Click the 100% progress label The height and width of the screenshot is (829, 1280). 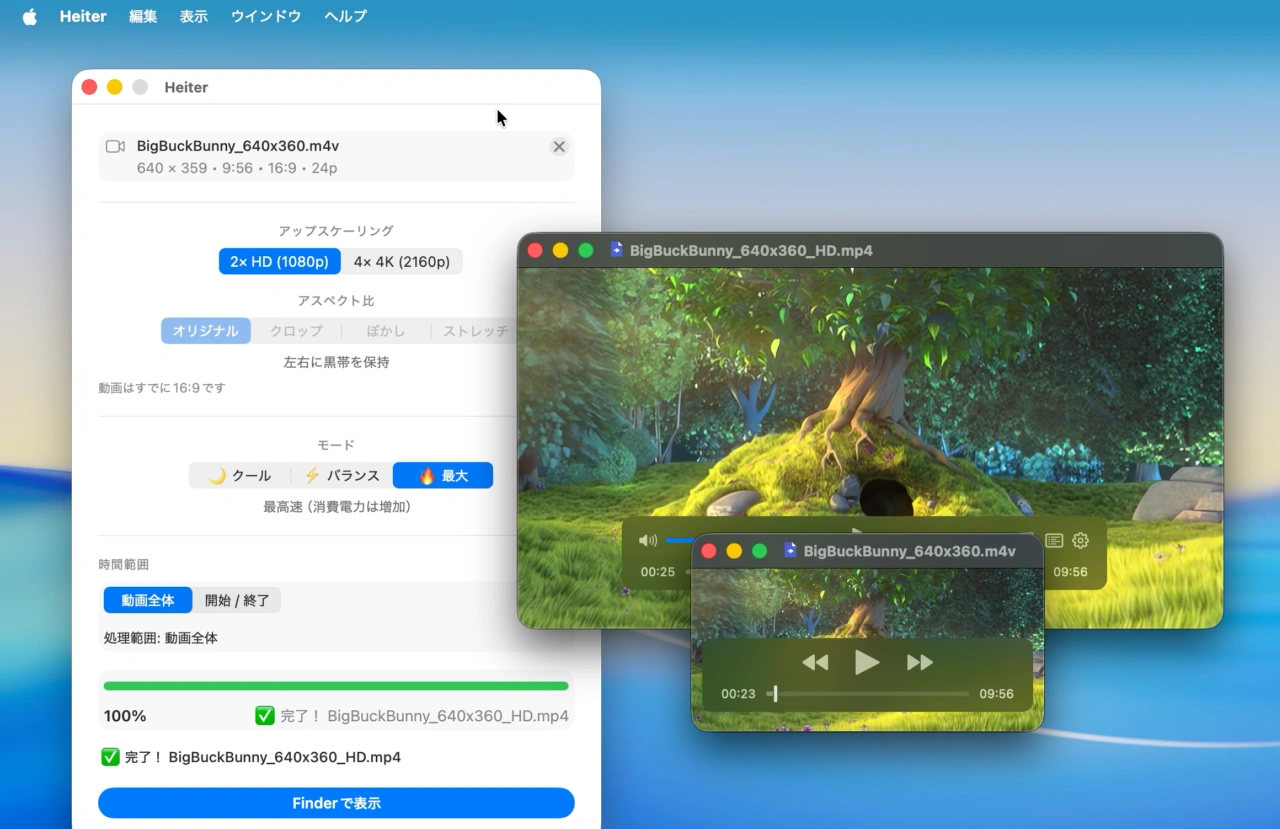(125, 716)
